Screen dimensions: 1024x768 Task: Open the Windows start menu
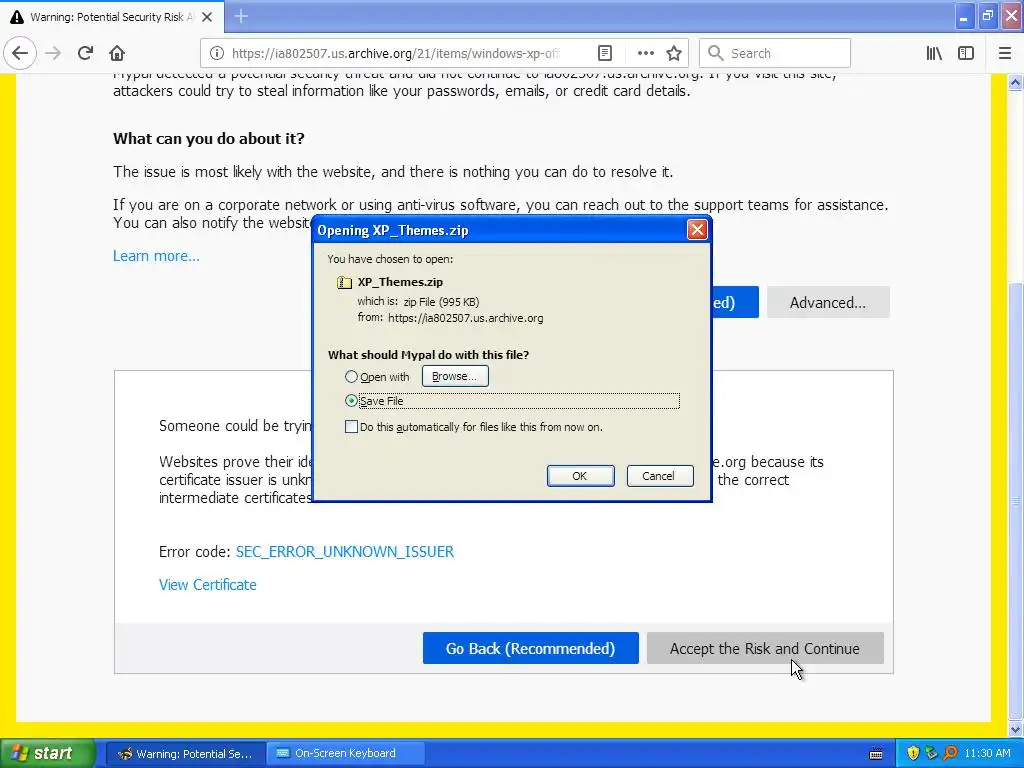(48, 754)
